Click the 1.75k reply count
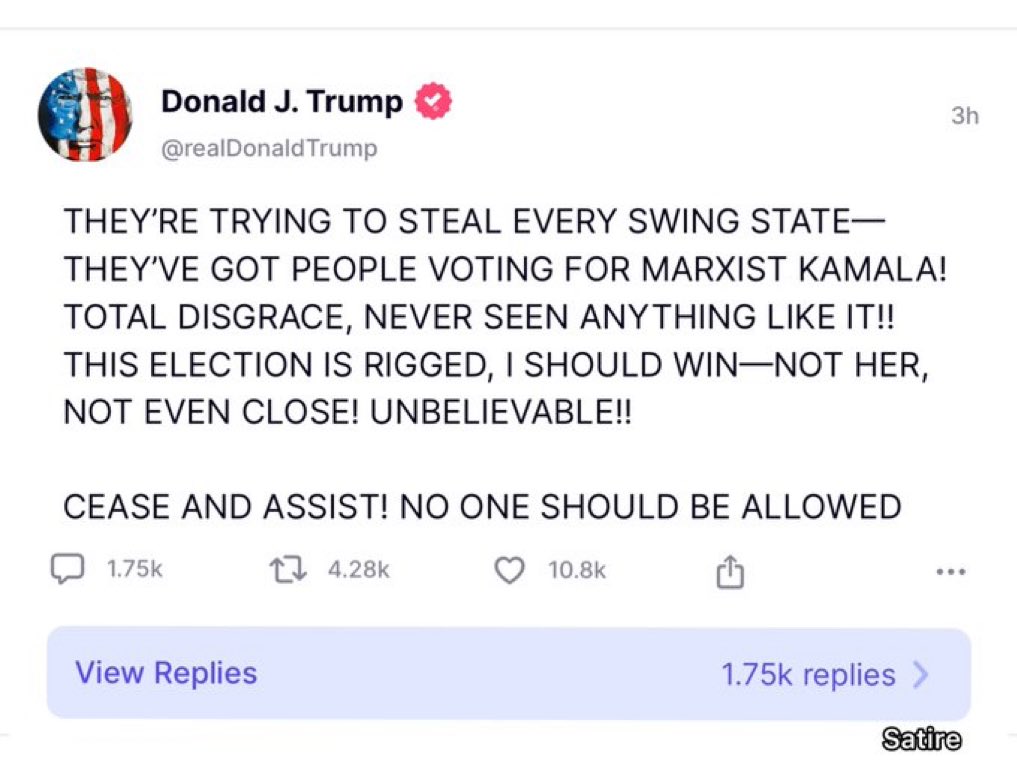This screenshot has width=1017, height=771. point(134,569)
